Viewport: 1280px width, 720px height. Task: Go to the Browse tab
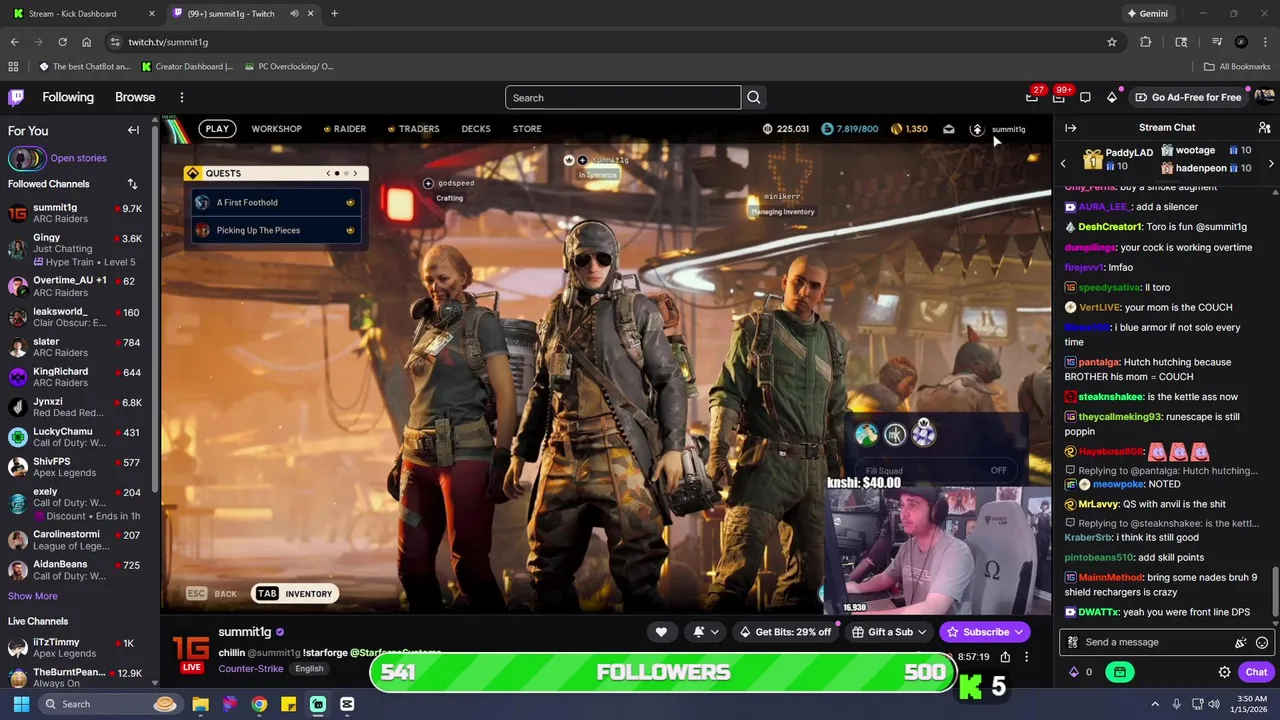tap(135, 97)
